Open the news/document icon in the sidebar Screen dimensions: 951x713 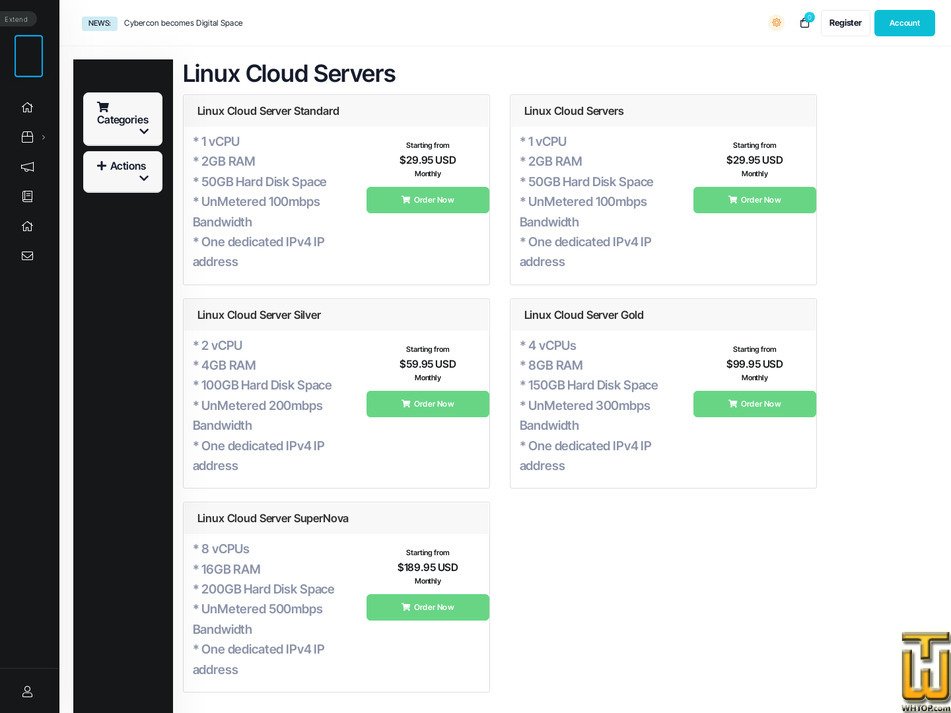(x=27, y=196)
